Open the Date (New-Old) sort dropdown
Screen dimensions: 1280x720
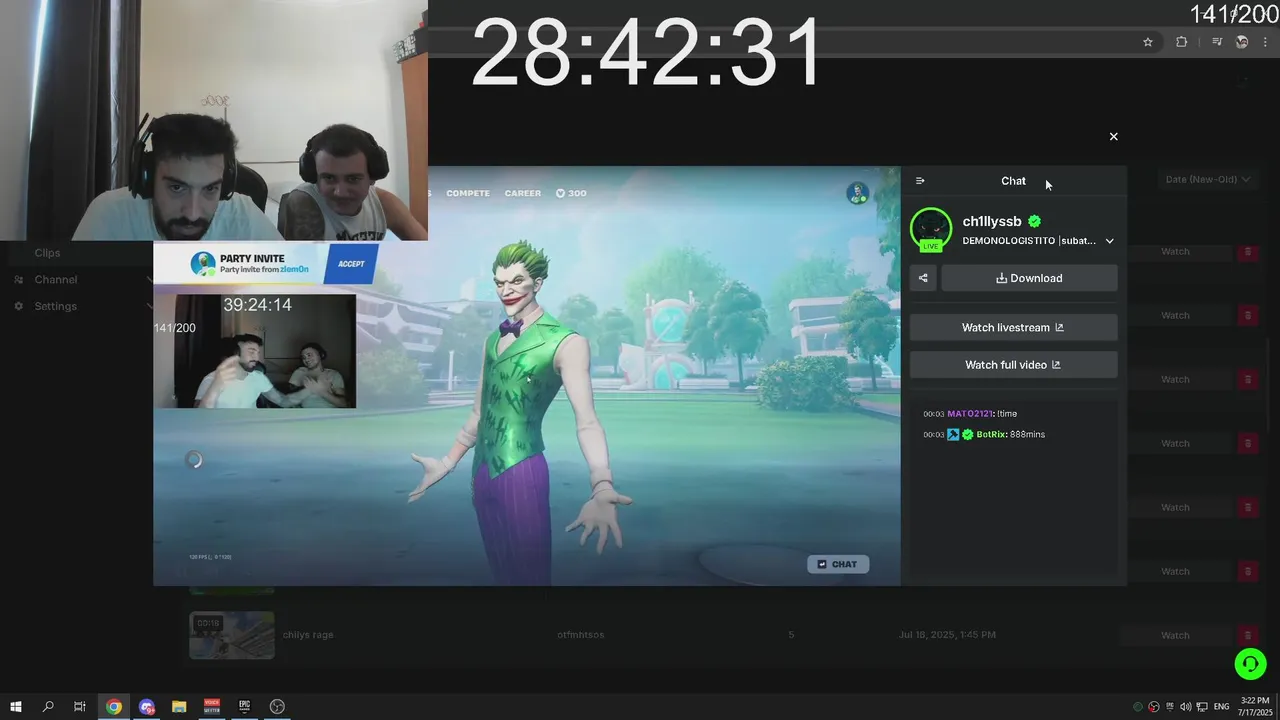pos(1208,179)
